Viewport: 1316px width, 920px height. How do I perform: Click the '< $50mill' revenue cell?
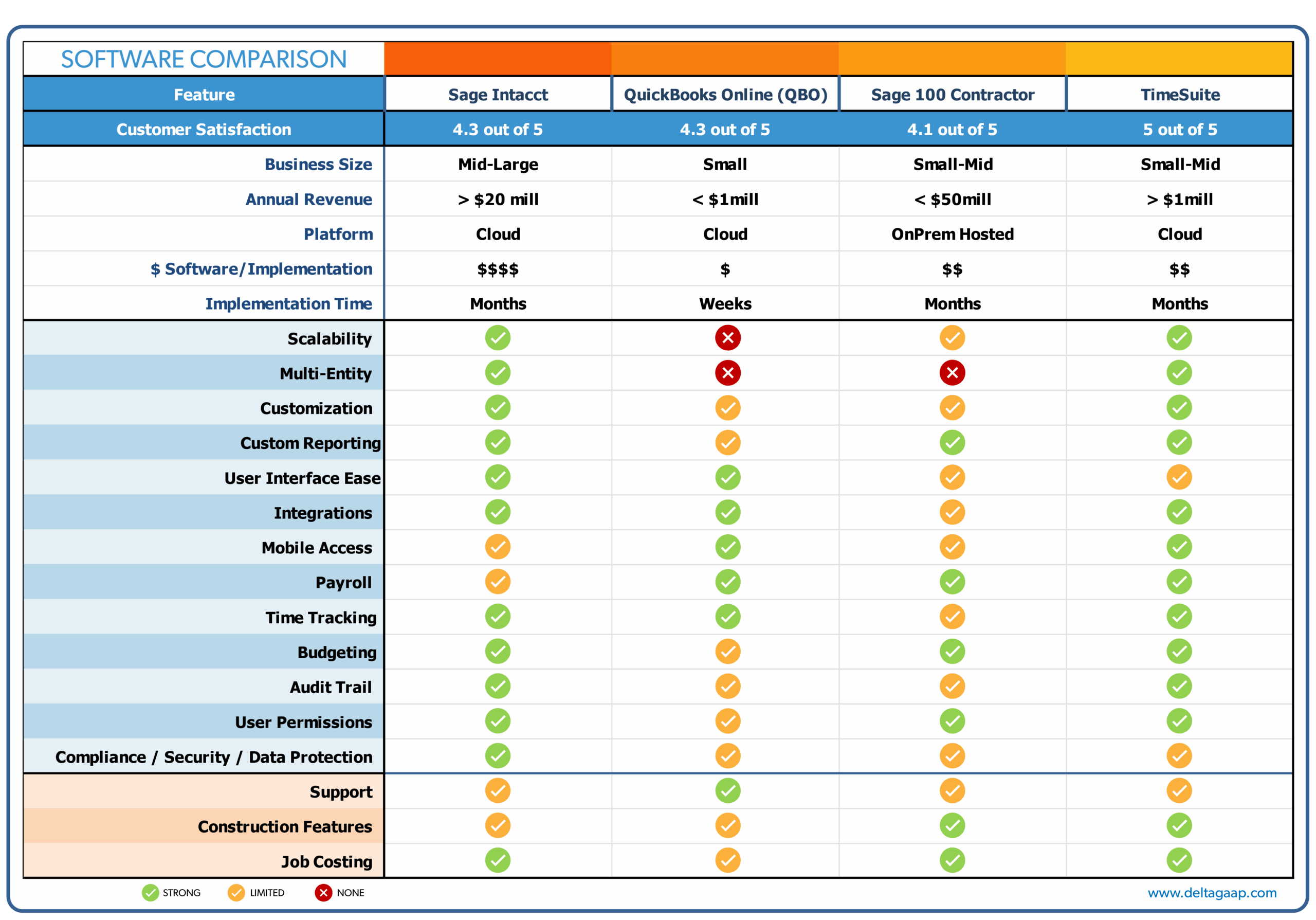coord(953,200)
